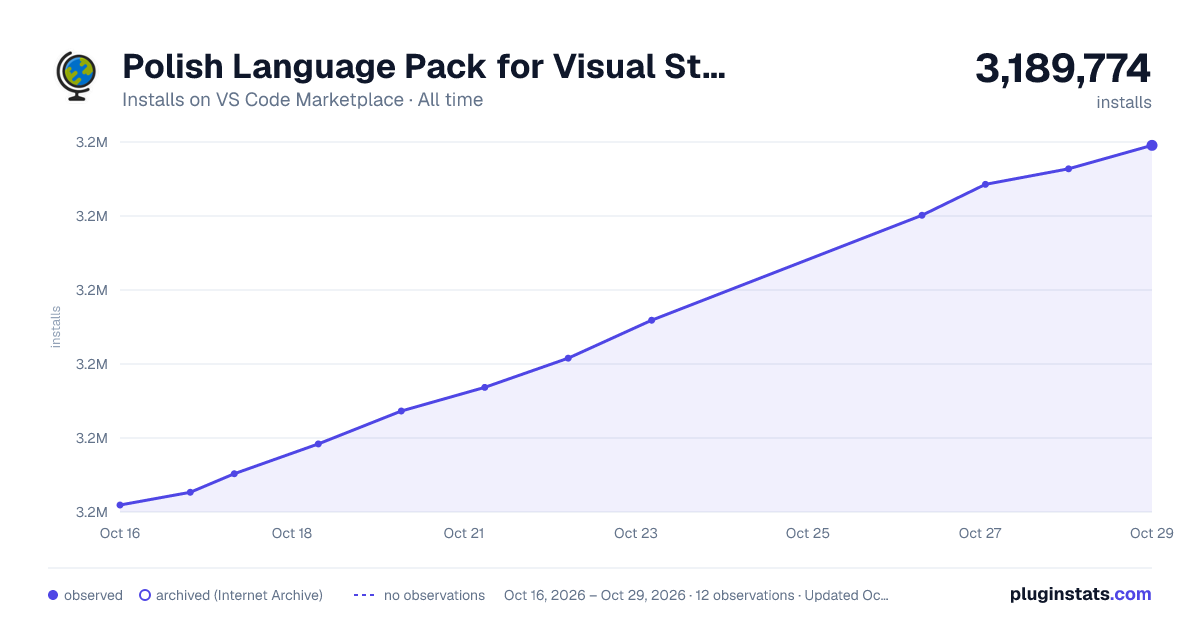Click the vertical 'installs' y-axis title
This screenshot has width=1200, height=630.
point(56,327)
